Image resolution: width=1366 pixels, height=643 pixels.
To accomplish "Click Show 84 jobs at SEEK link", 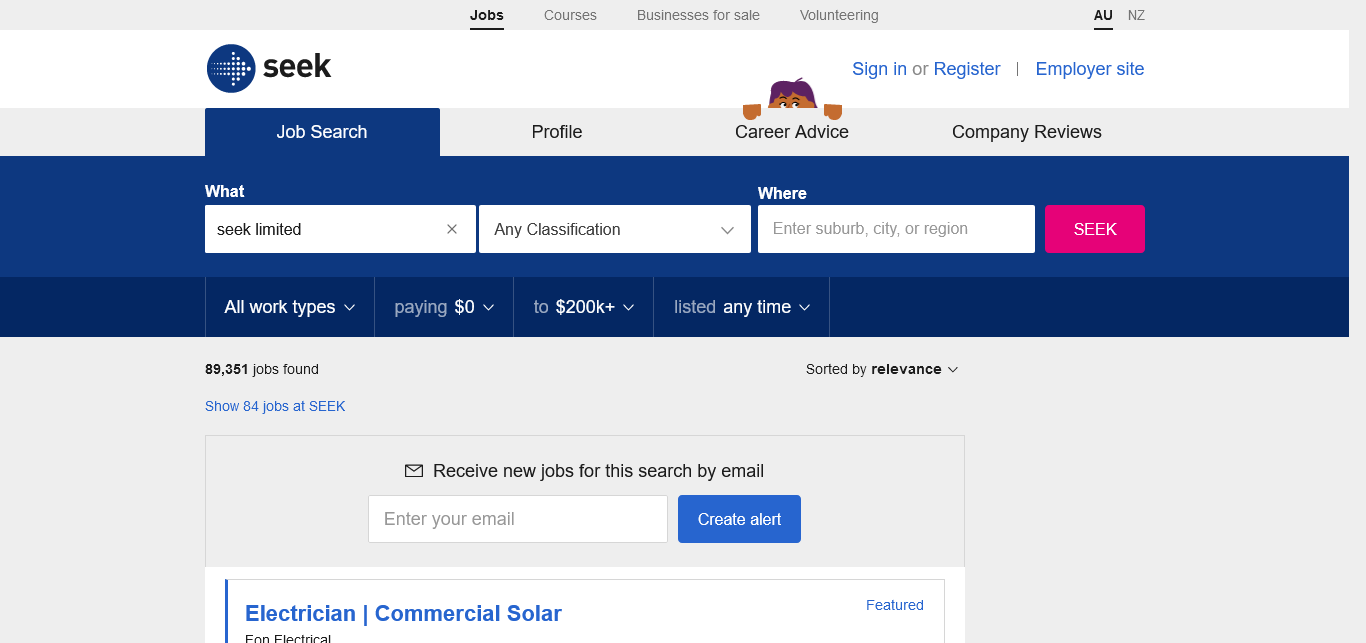I will pyautogui.click(x=275, y=406).
